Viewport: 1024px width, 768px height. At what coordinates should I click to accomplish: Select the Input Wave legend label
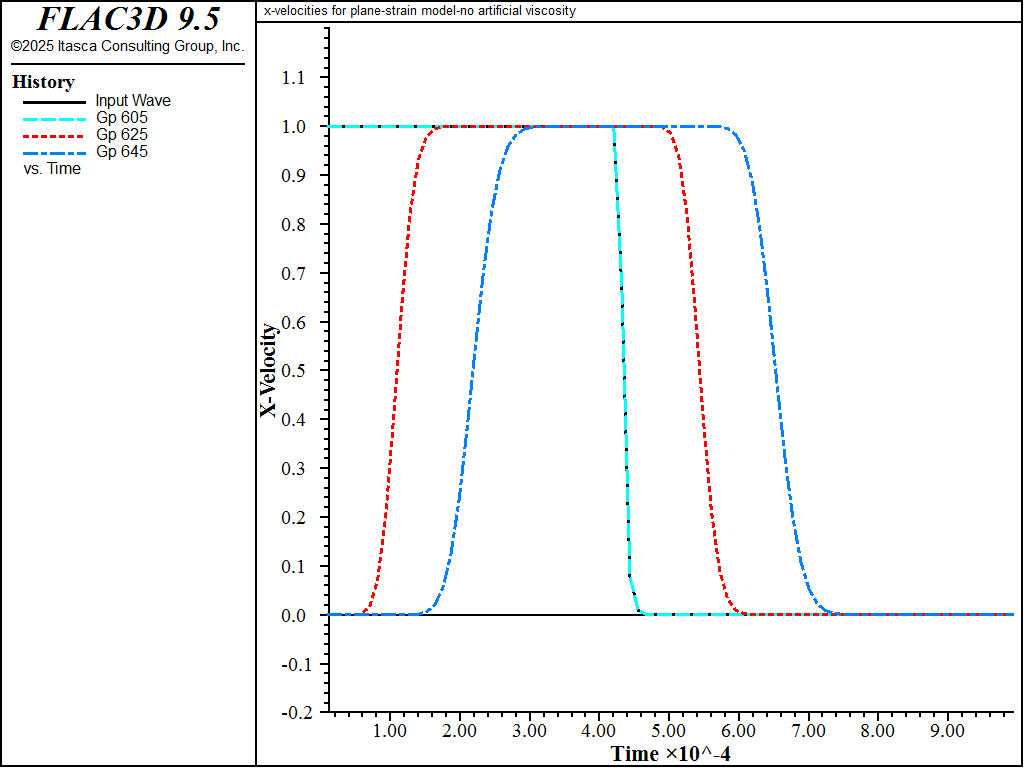coord(133,101)
